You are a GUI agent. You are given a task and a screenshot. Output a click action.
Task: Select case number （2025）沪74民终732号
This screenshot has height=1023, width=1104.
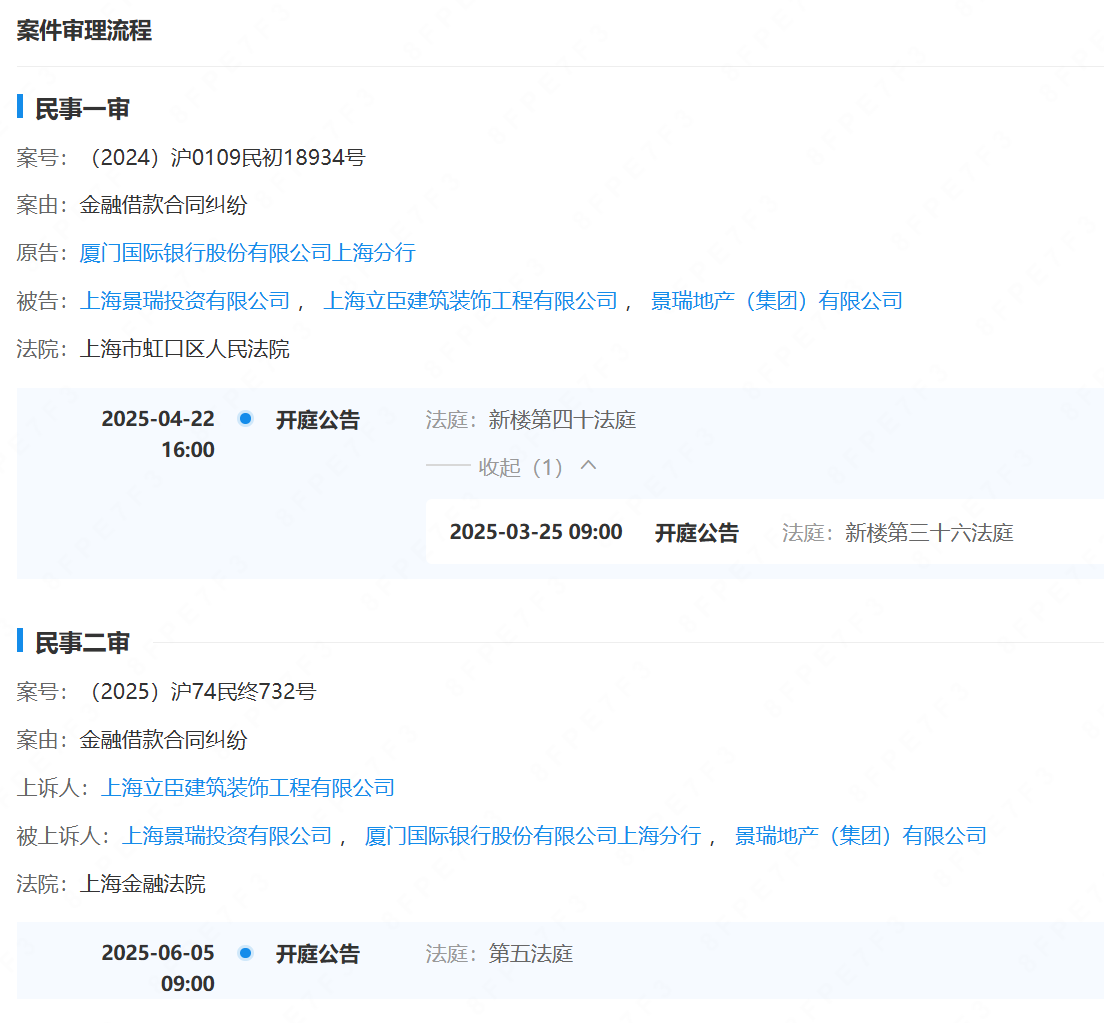point(199,691)
